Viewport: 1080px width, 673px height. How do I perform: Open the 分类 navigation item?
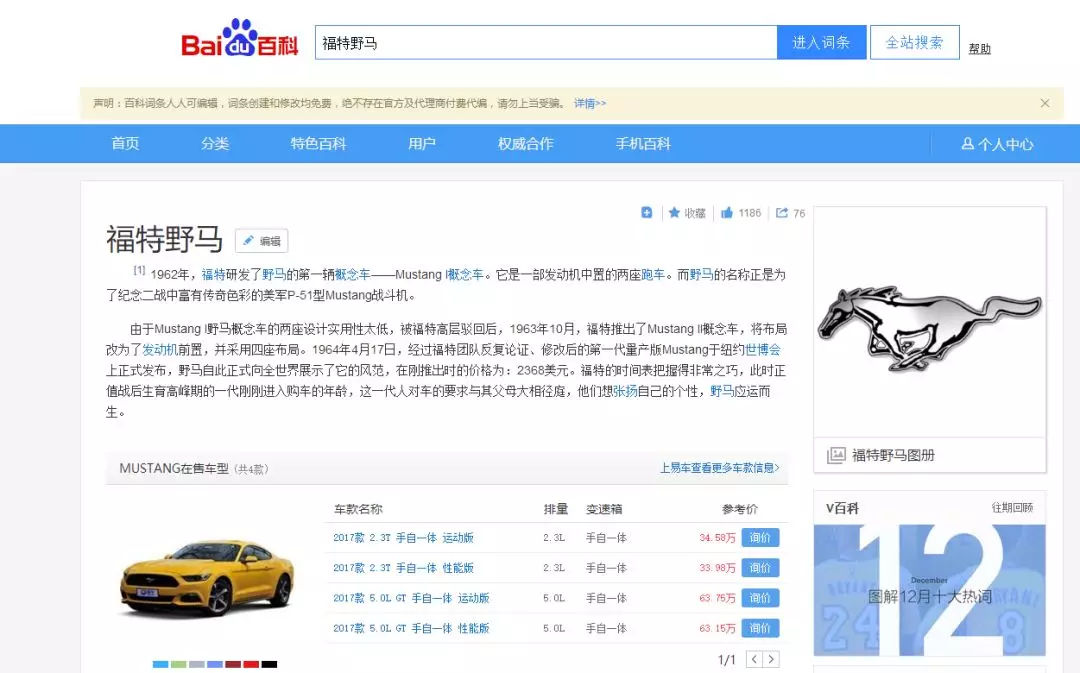pyautogui.click(x=215, y=143)
